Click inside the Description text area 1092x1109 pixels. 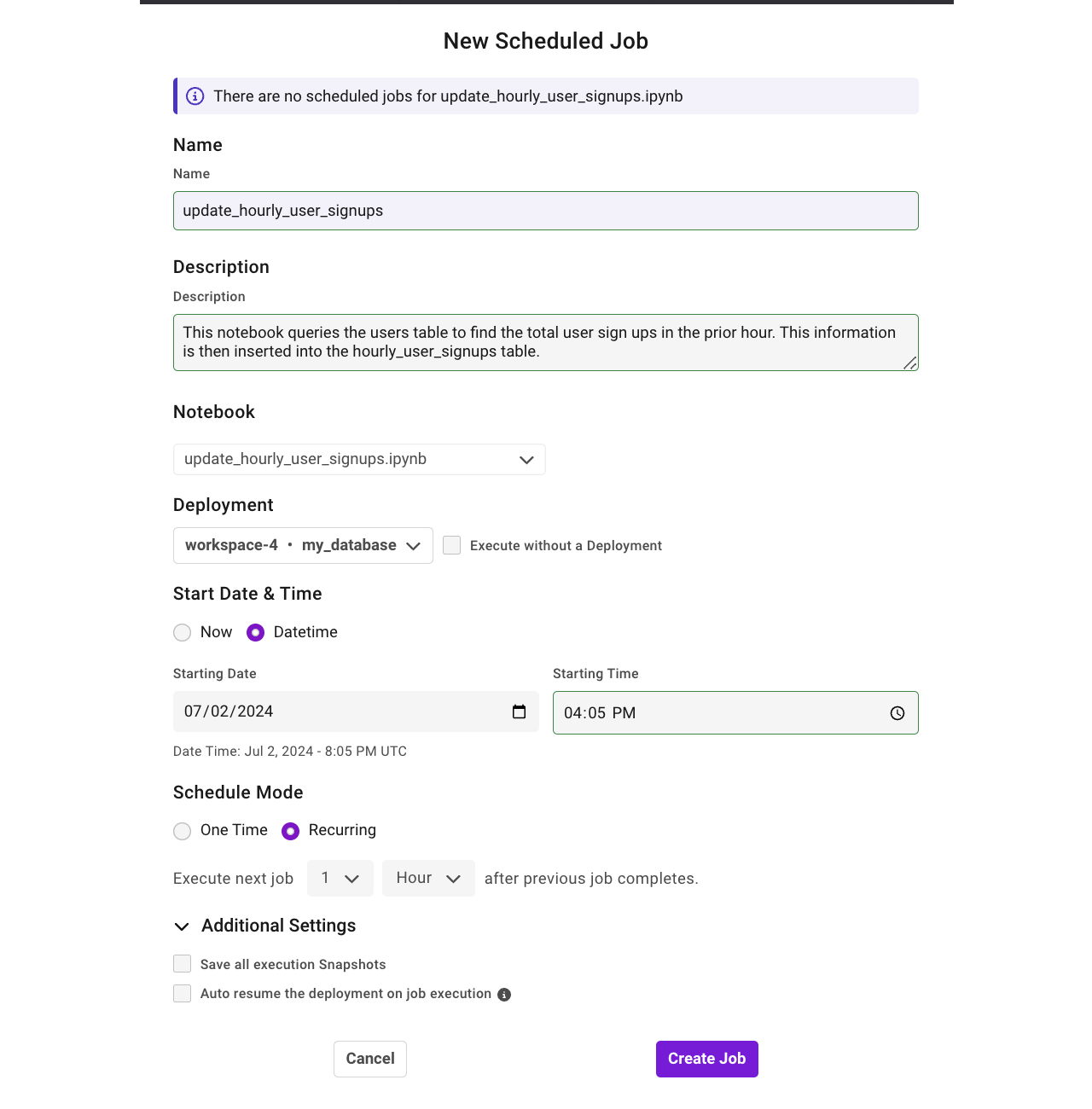[545, 342]
